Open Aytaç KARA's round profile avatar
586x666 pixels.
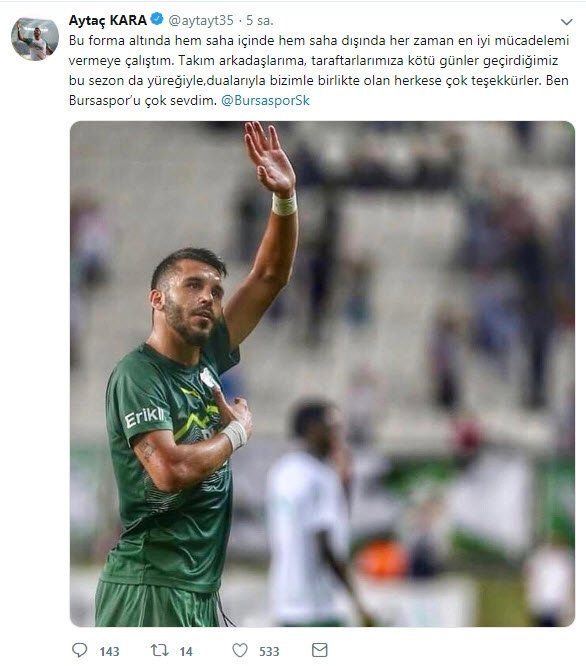(35, 39)
